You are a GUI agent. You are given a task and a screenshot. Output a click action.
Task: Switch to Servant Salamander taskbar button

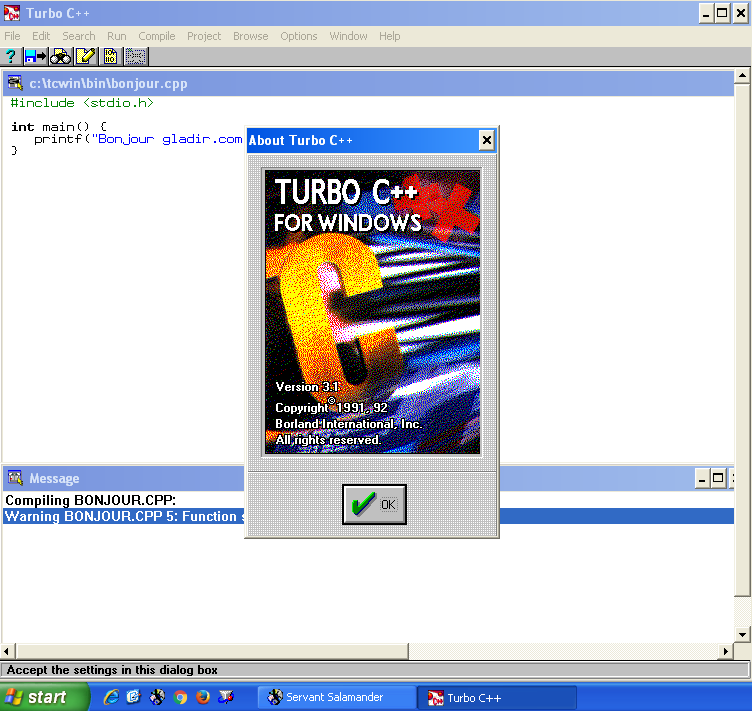[337, 697]
